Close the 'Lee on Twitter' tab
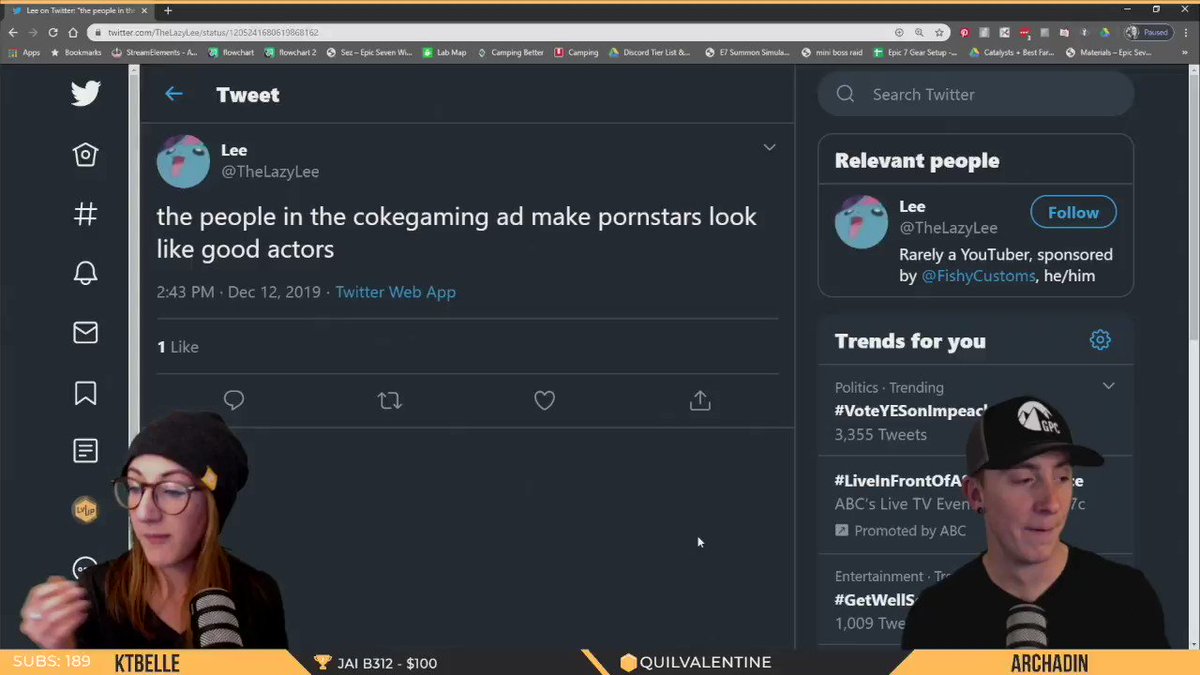Image resolution: width=1200 pixels, height=675 pixels. 144,10
